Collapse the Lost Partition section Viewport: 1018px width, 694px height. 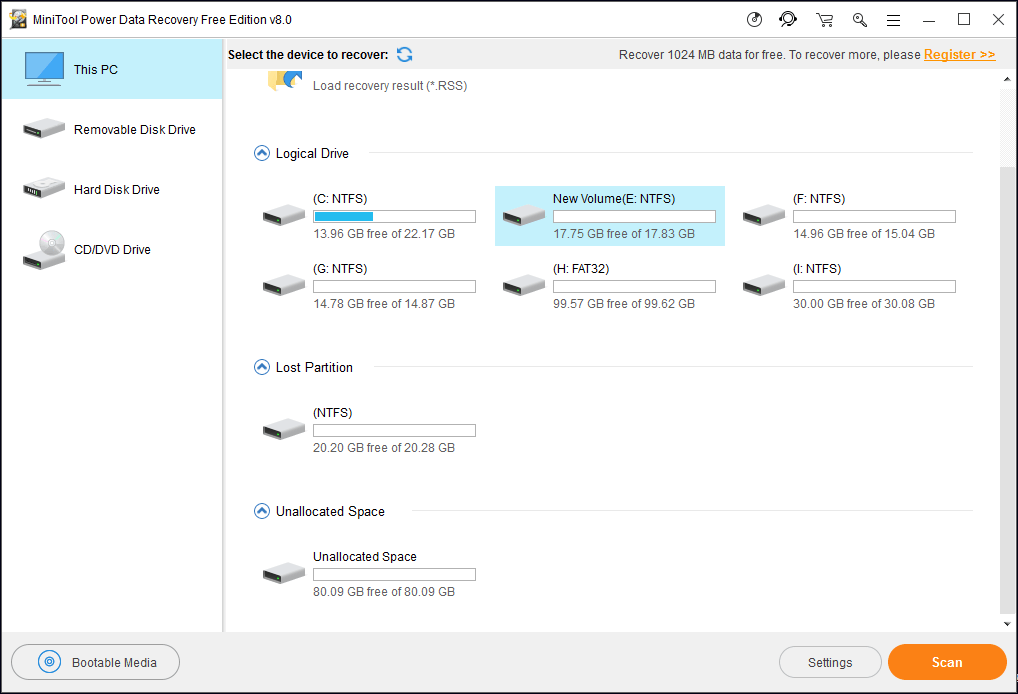pyautogui.click(x=262, y=367)
